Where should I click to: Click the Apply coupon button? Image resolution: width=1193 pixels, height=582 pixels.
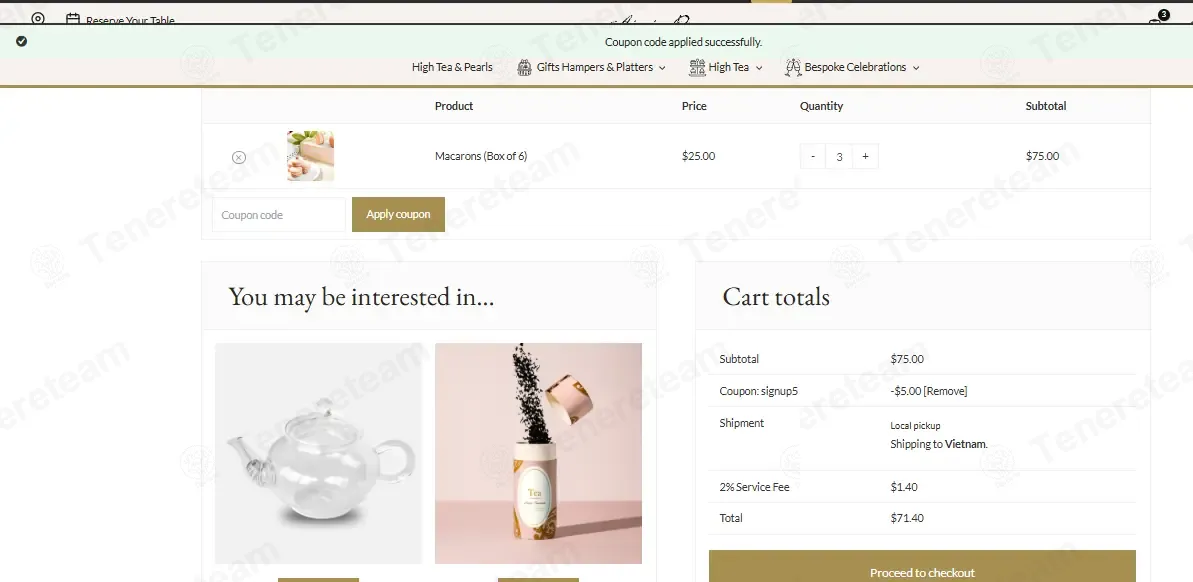coord(398,215)
